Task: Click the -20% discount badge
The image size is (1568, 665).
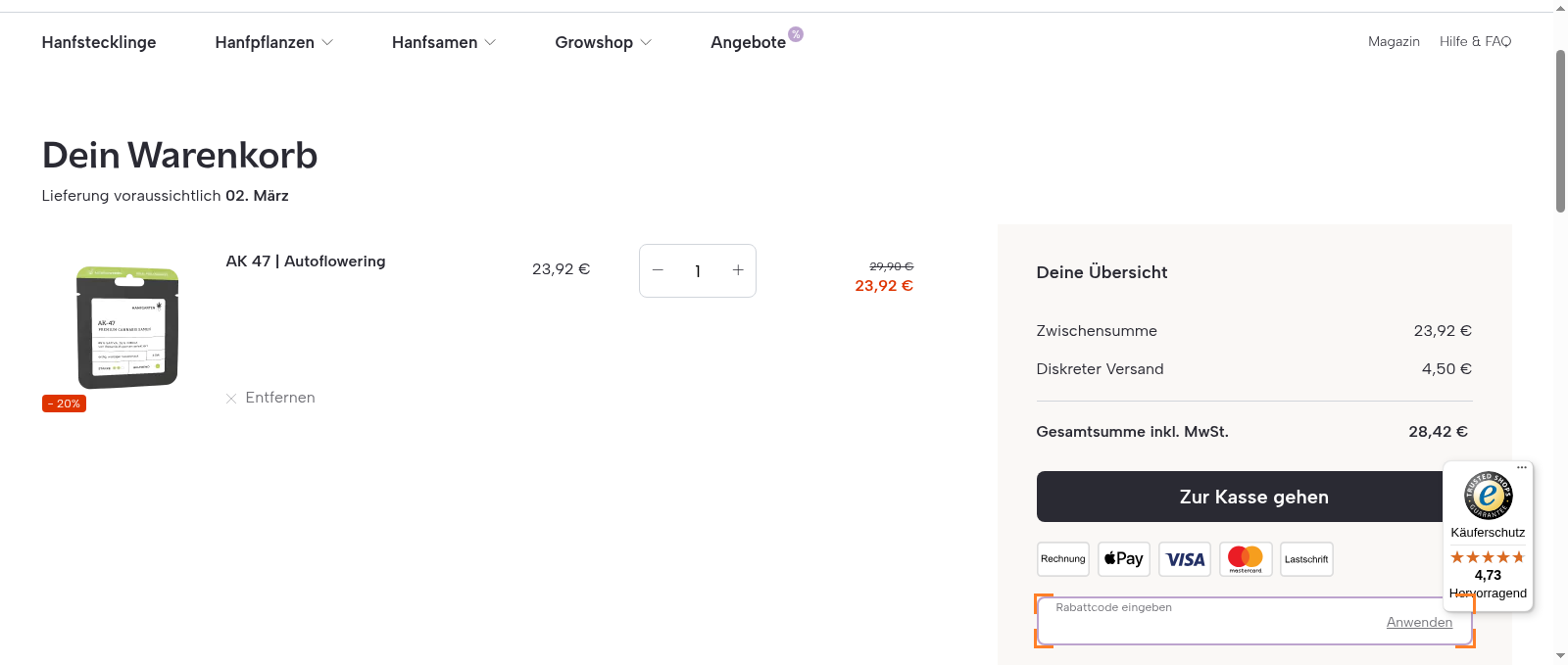Action: (x=64, y=404)
